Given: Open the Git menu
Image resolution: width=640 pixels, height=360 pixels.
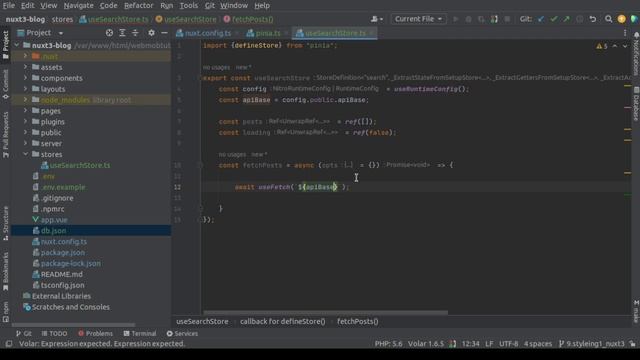Looking at the screenshot, I should coord(210,6).
